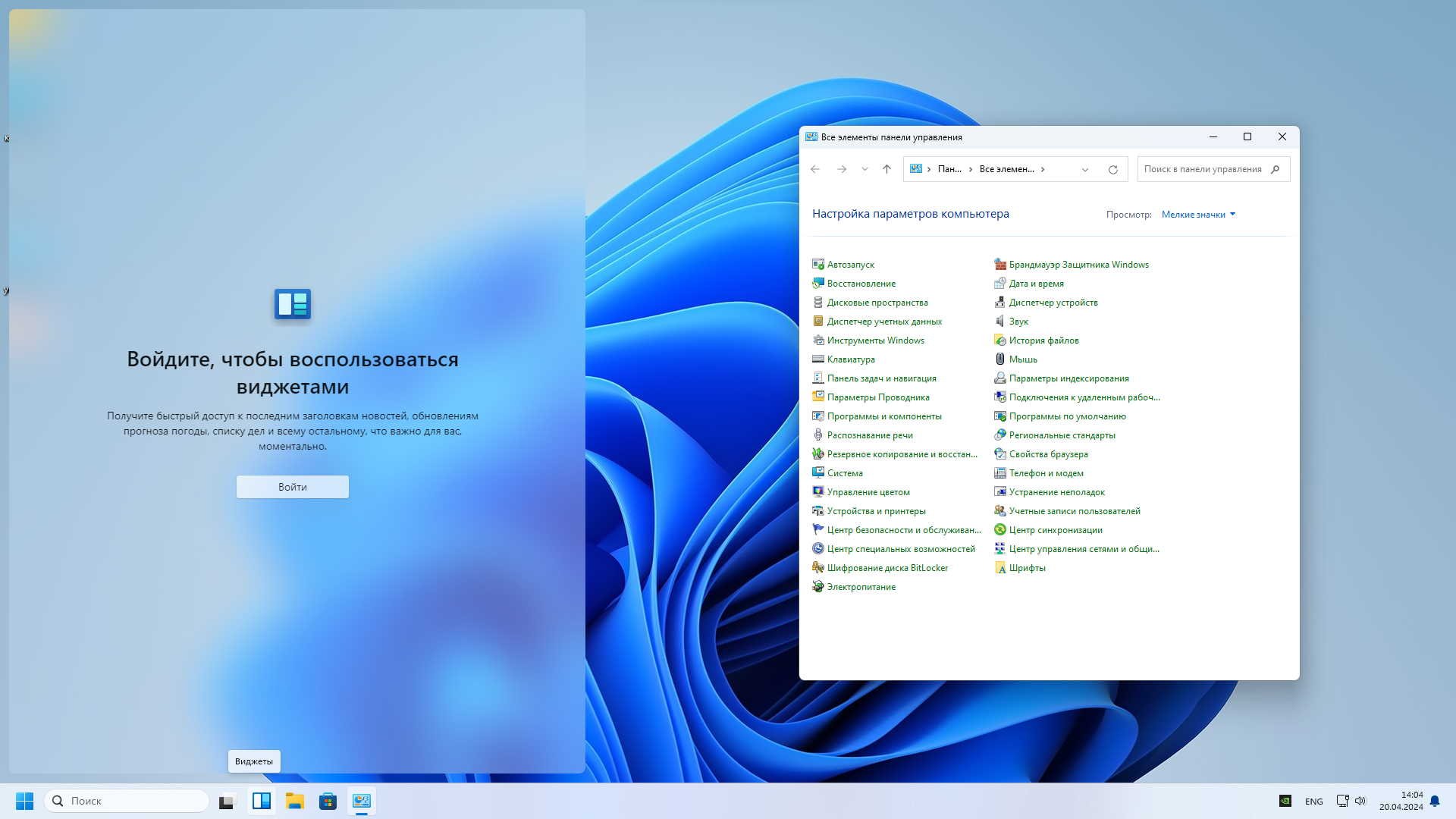Open the Sync Center green icon
The width and height of the screenshot is (1456, 819).
coord(999,530)
